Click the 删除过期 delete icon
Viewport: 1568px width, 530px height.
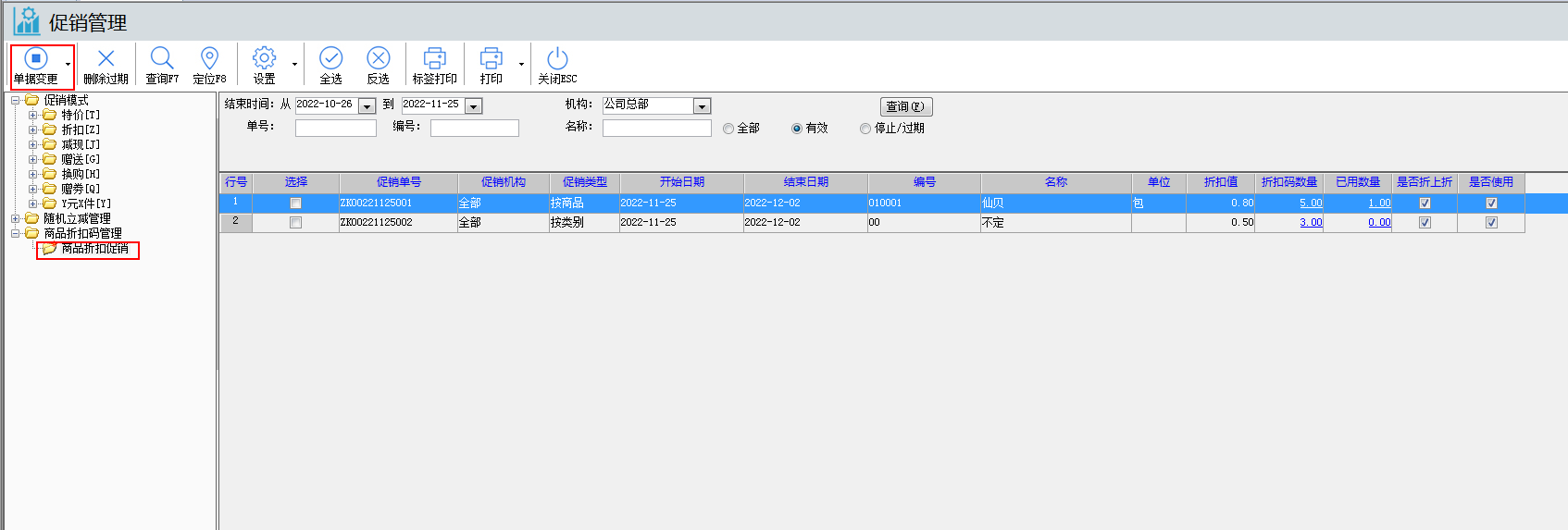106,59
